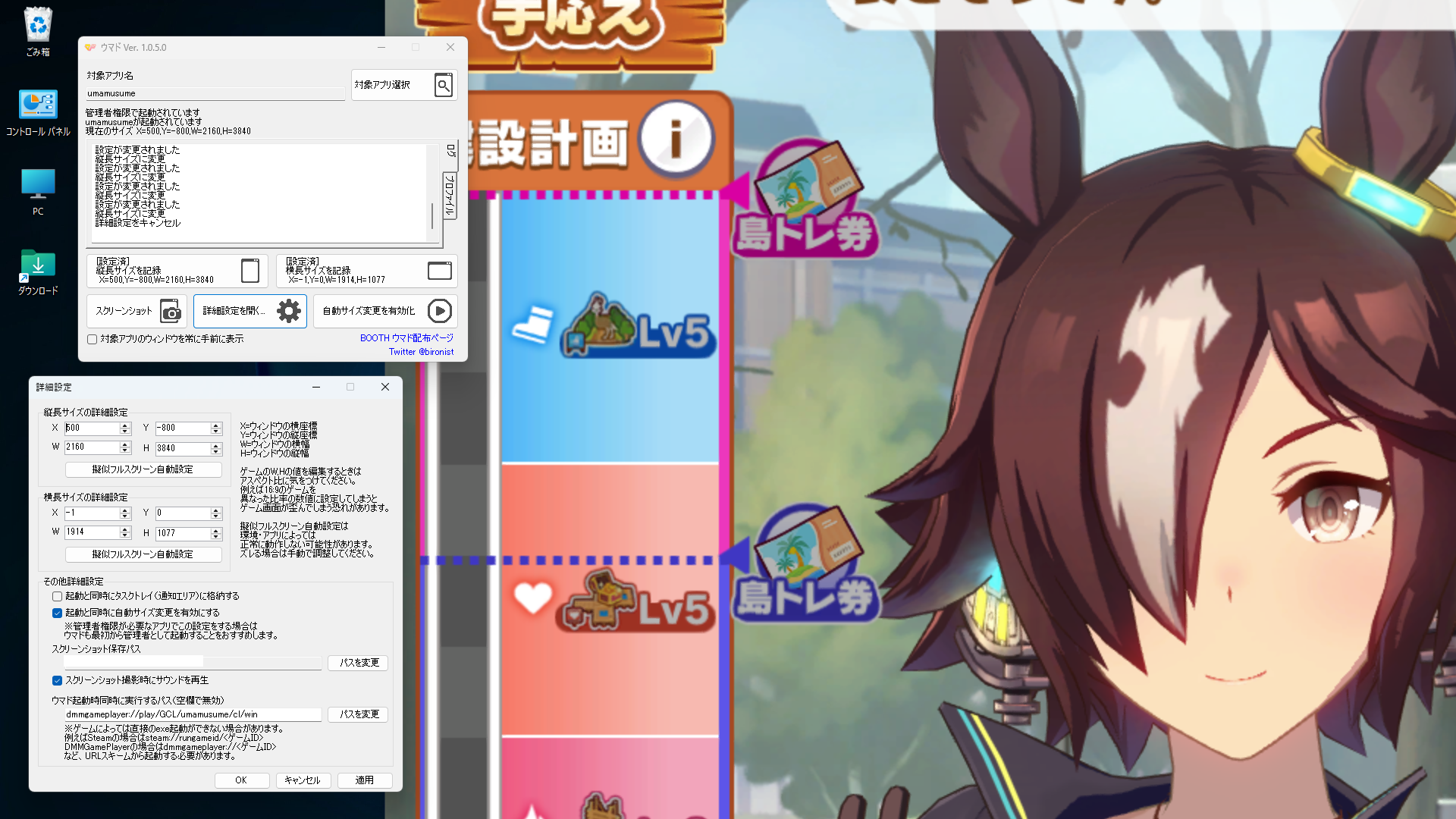Focus the portrait W field showing 2160
Screen dimensions: 1456x819
pos(93,447)
